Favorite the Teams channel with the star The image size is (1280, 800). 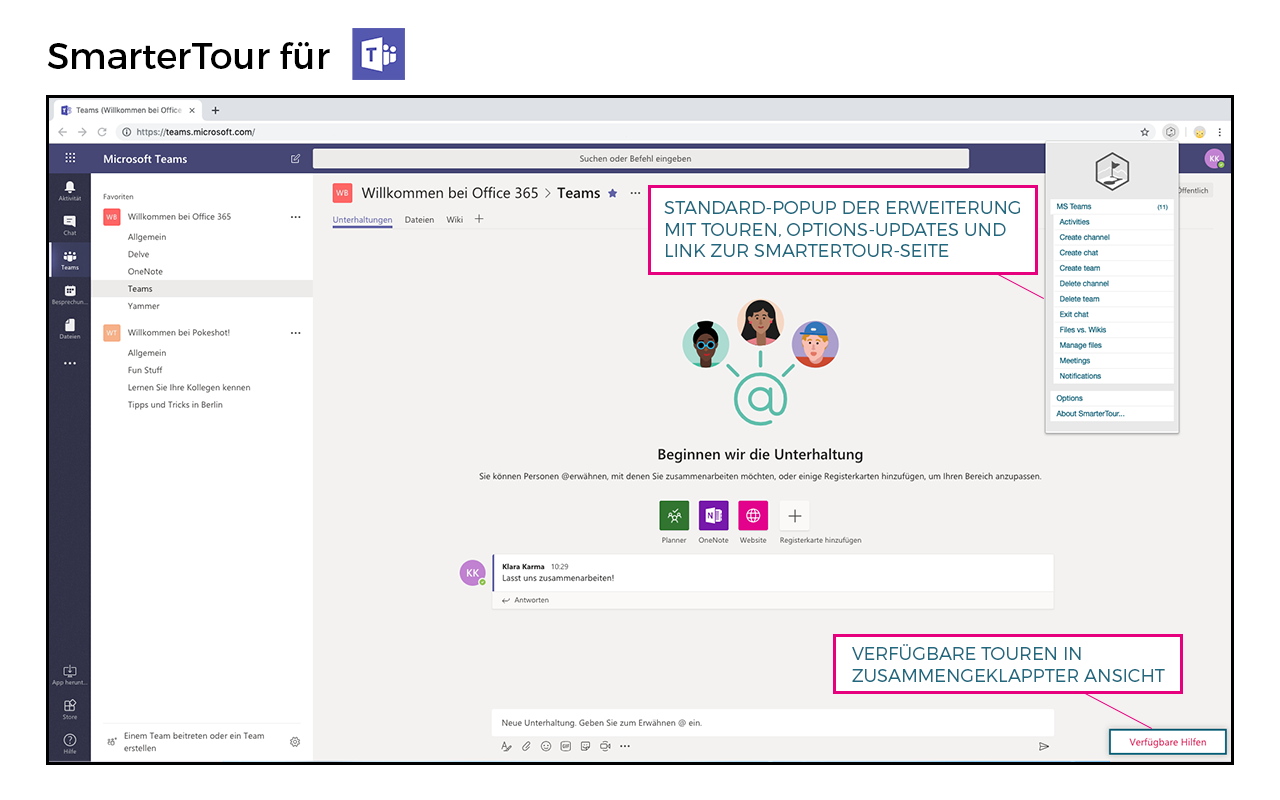(x=613, y=193)
